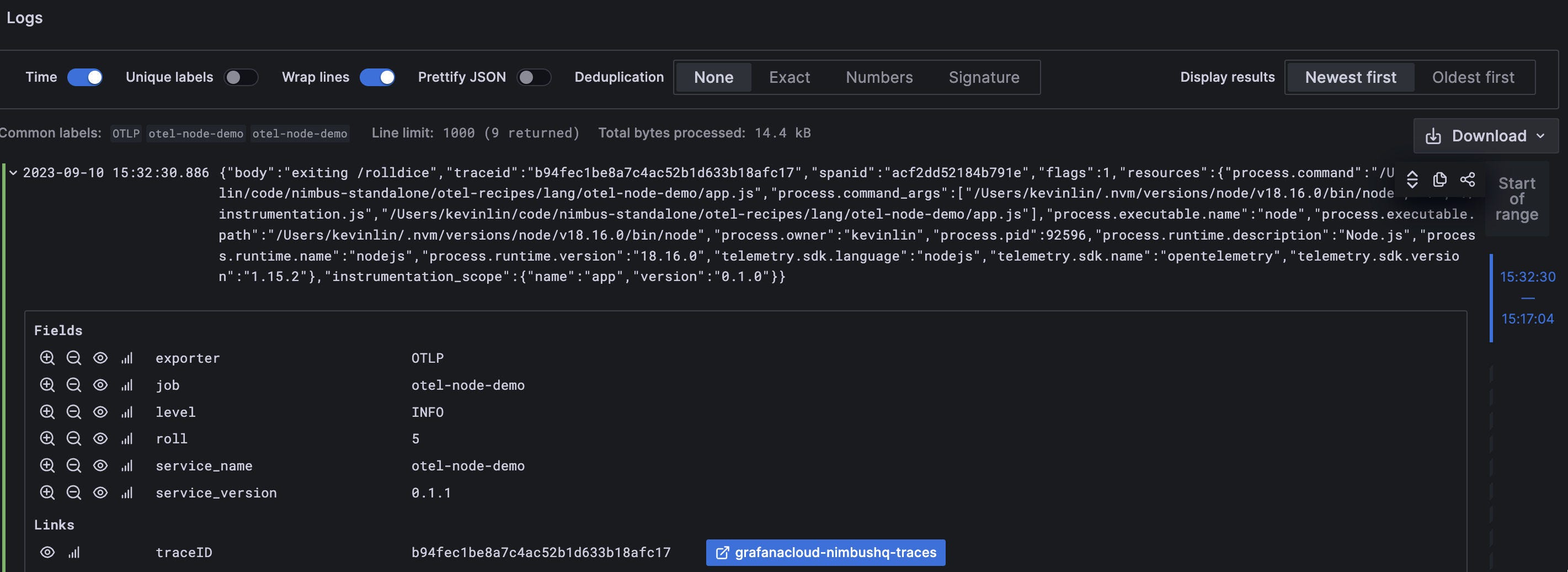The height and width of the screenshot is (572, 1568).
Task: Toggle visibility of the exporter field
Action: pyautogui.click(x=100, y=358)
